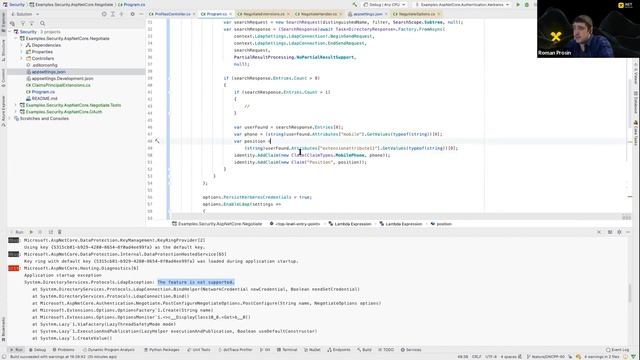Click the trash icon to clear console output
640x360 pixels.
(x=60, y=232)
